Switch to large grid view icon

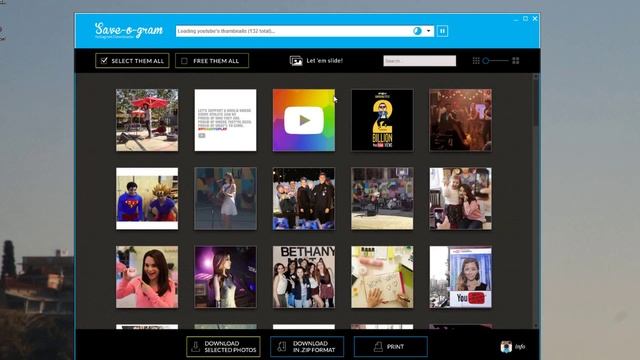pyautogui.click(x=516, y=61)
